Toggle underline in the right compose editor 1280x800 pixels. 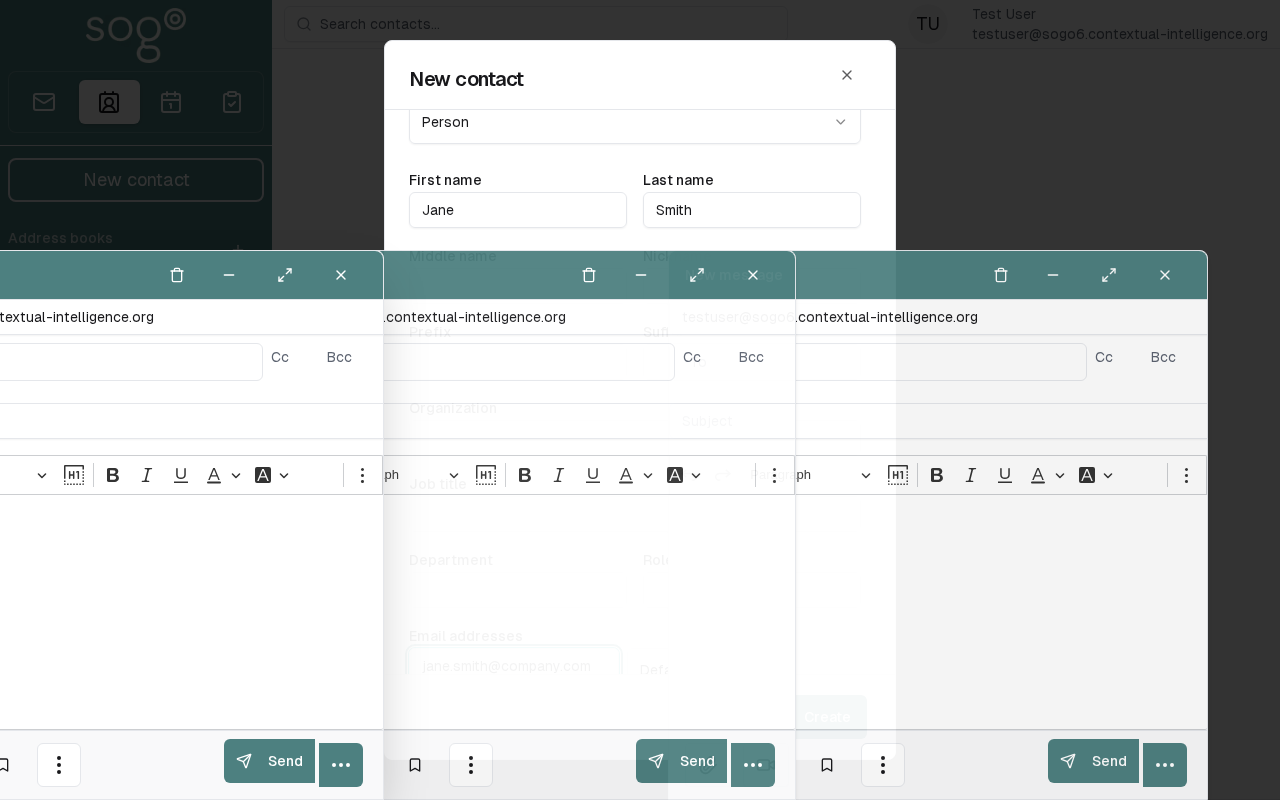[x=1005, y=475]
